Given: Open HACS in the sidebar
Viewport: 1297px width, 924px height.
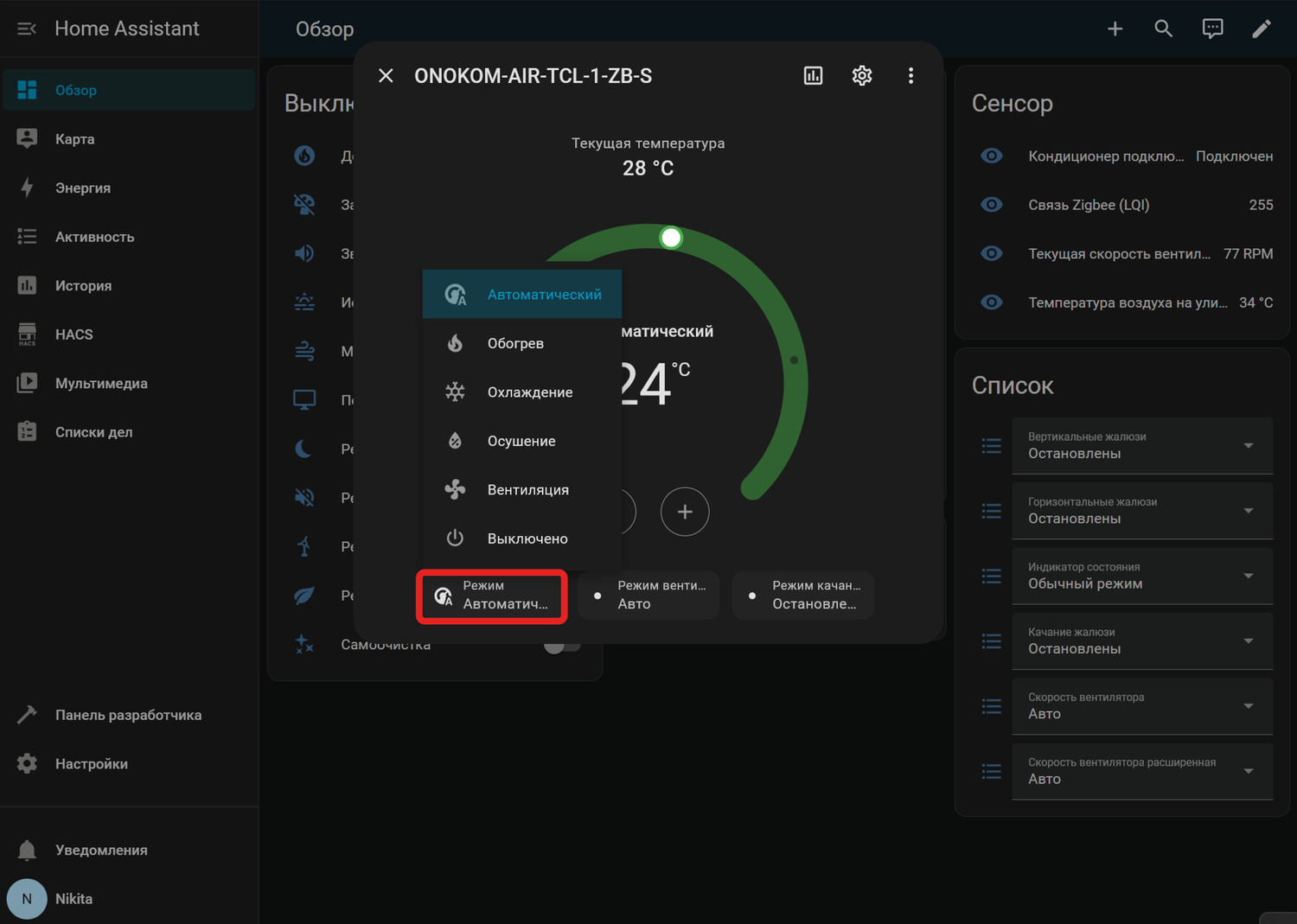Looking at the screenshot, I should (x=129, y=335).
